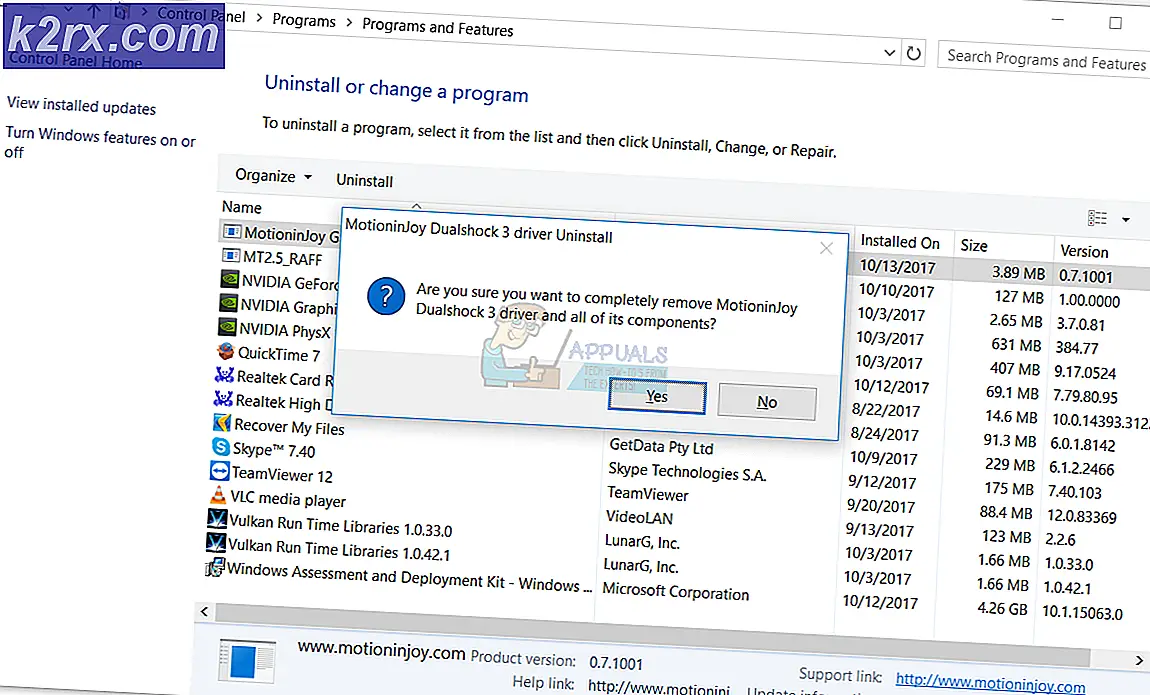Image resolution: width=1150 pixels, height=695 pixels.
Task: Click the Realtek Card Reader icon
Action: (224, 375)
